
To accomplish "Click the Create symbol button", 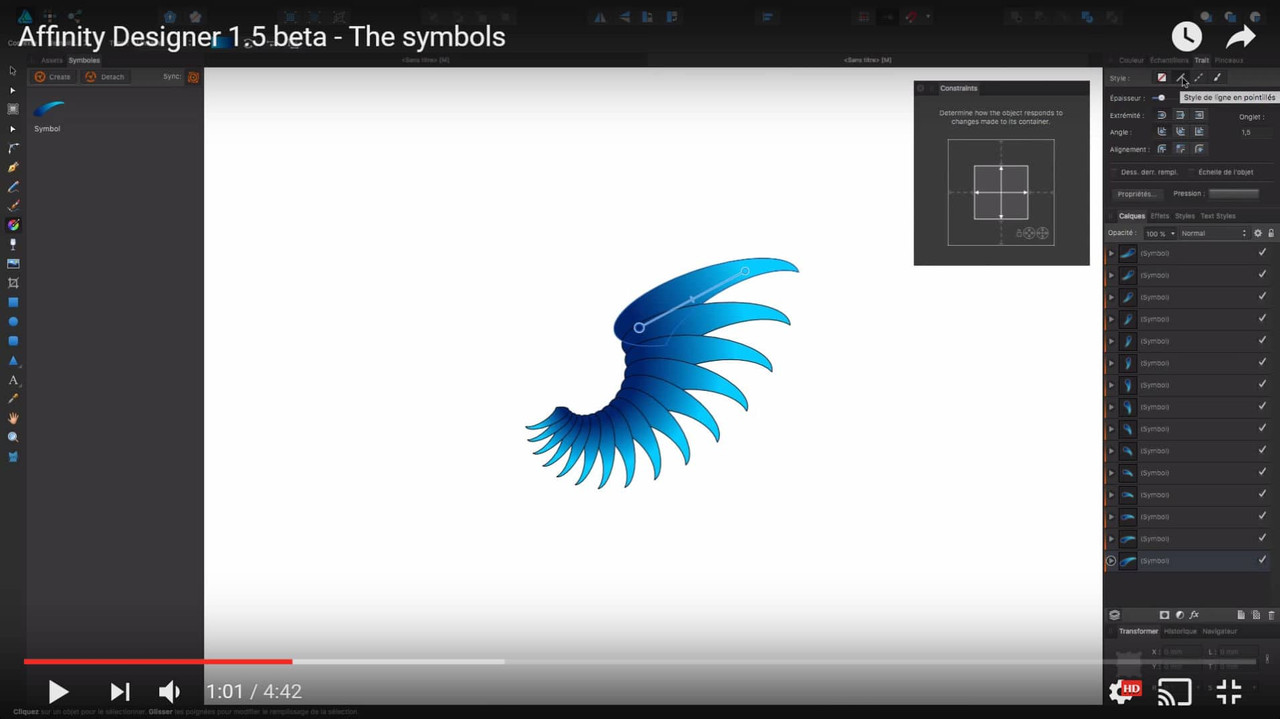I will pos(53,77).
